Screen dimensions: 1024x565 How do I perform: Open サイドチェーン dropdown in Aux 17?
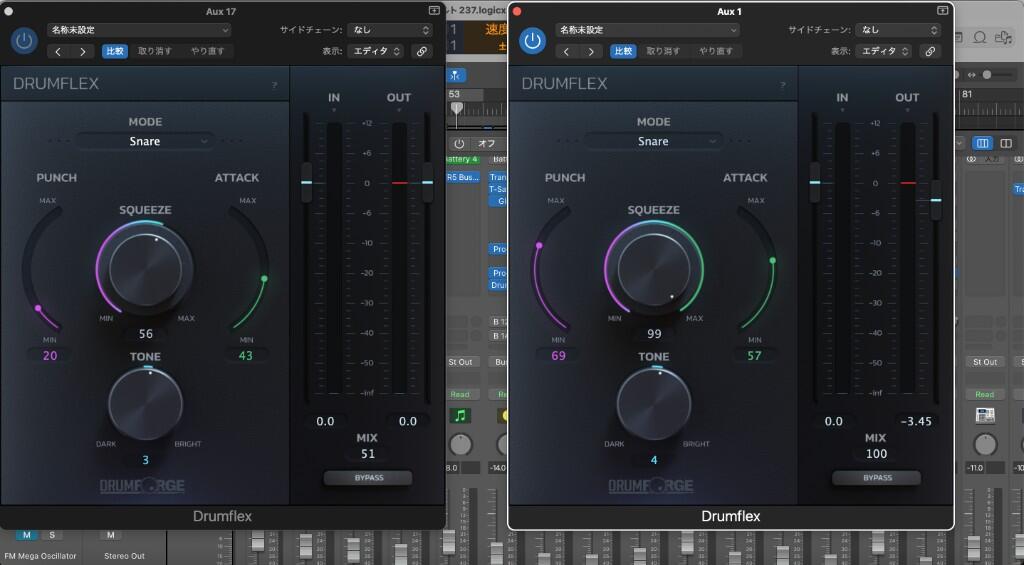[390, 30]
